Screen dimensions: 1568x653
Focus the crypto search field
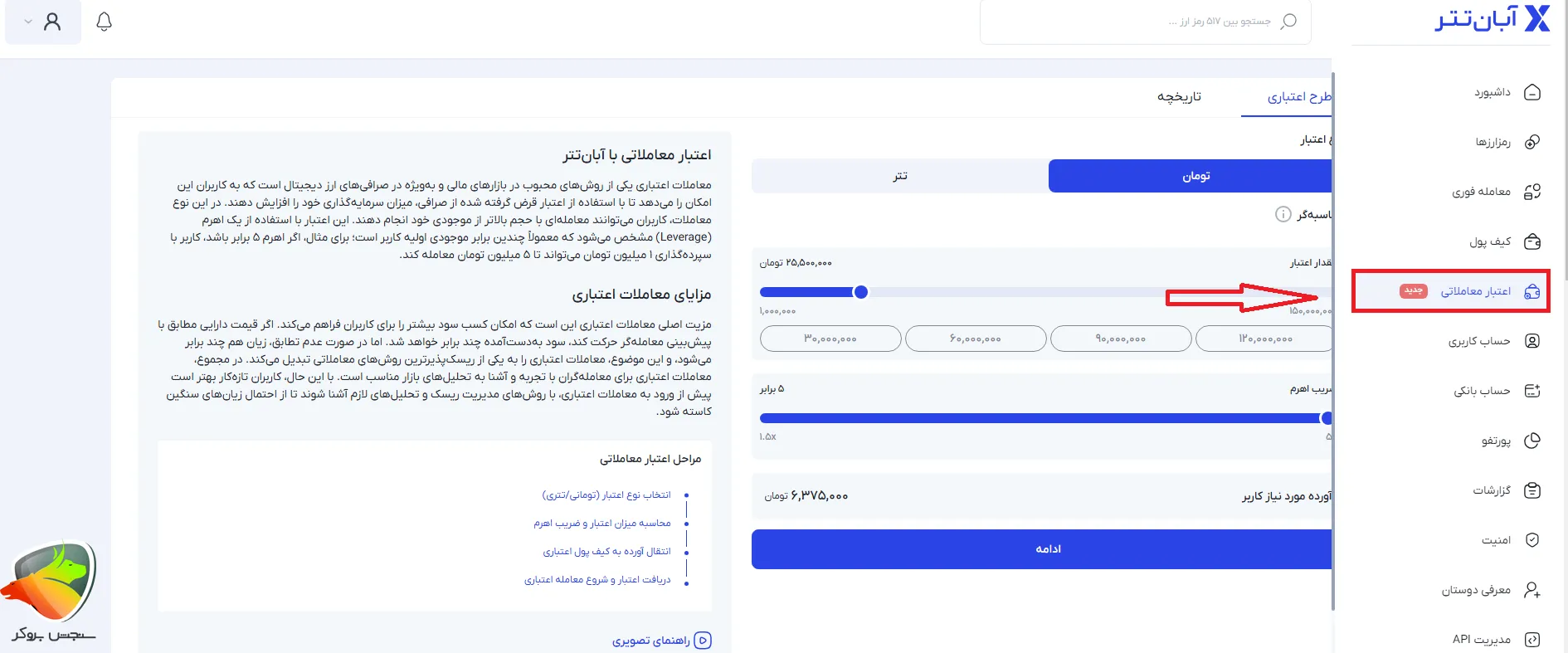point(1145,22)
